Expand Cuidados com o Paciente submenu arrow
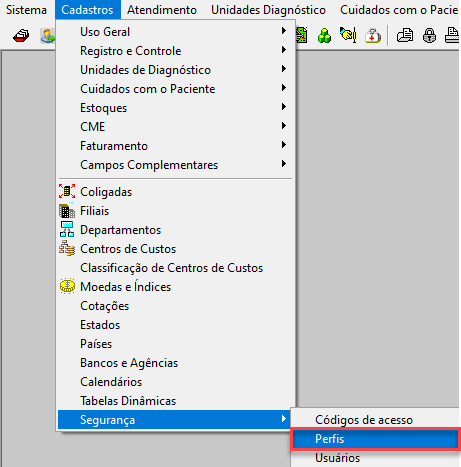This screenshot has width=461, height=467. point(284,88)
